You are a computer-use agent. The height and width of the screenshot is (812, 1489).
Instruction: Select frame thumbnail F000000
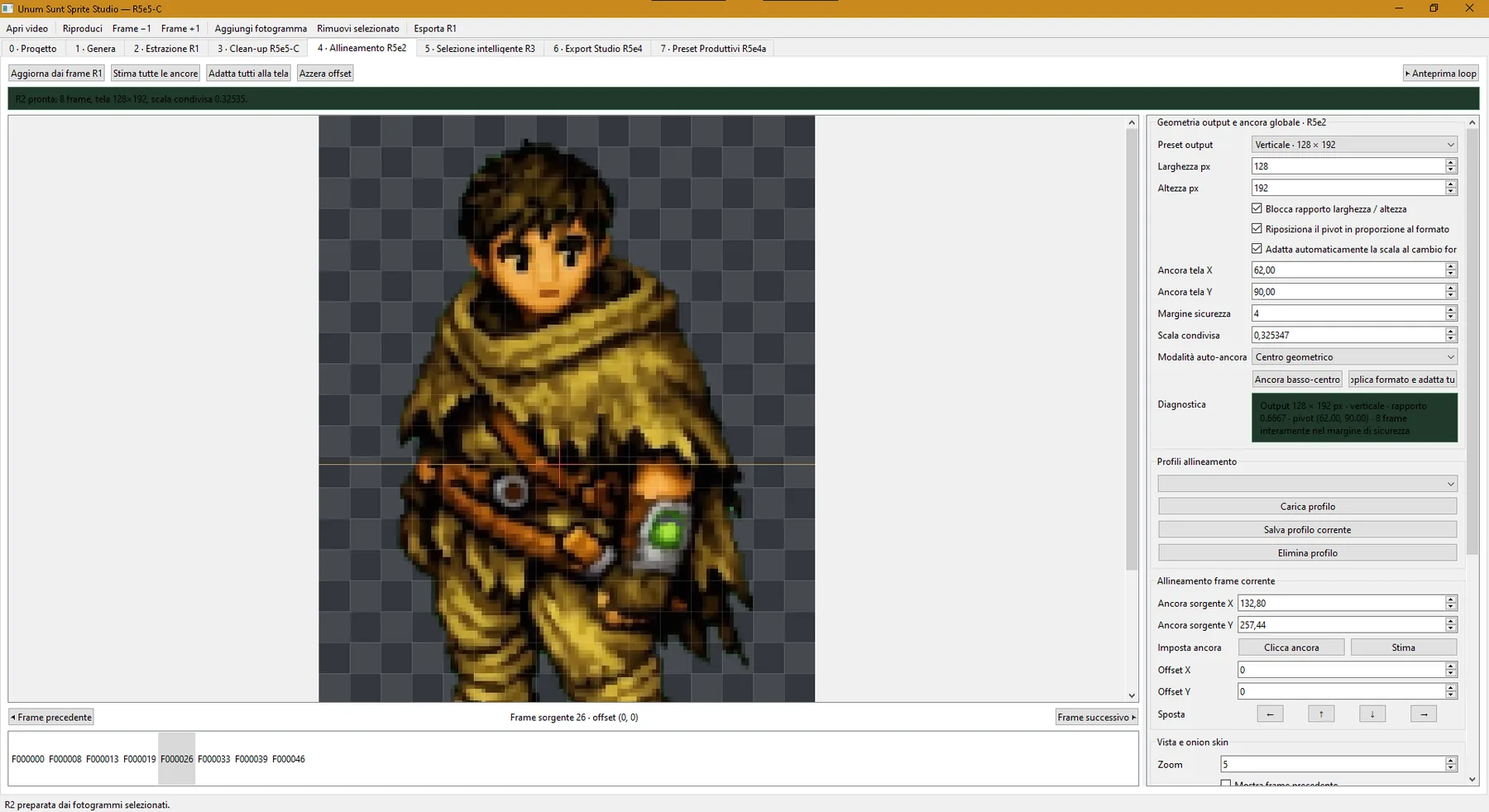click(x=28, y=759)
